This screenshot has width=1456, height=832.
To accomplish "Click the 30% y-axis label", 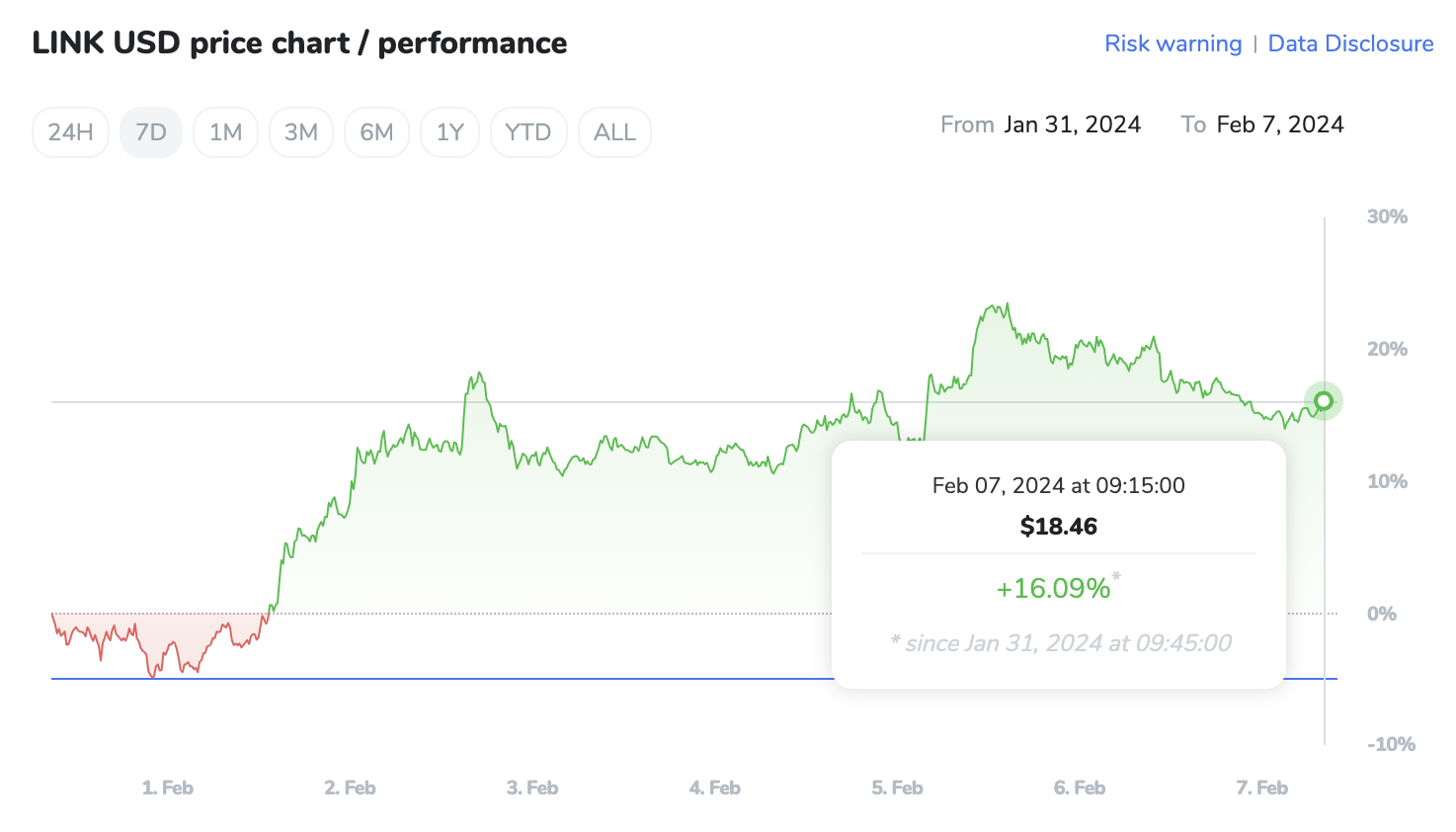I will (x=1387, y=216).
